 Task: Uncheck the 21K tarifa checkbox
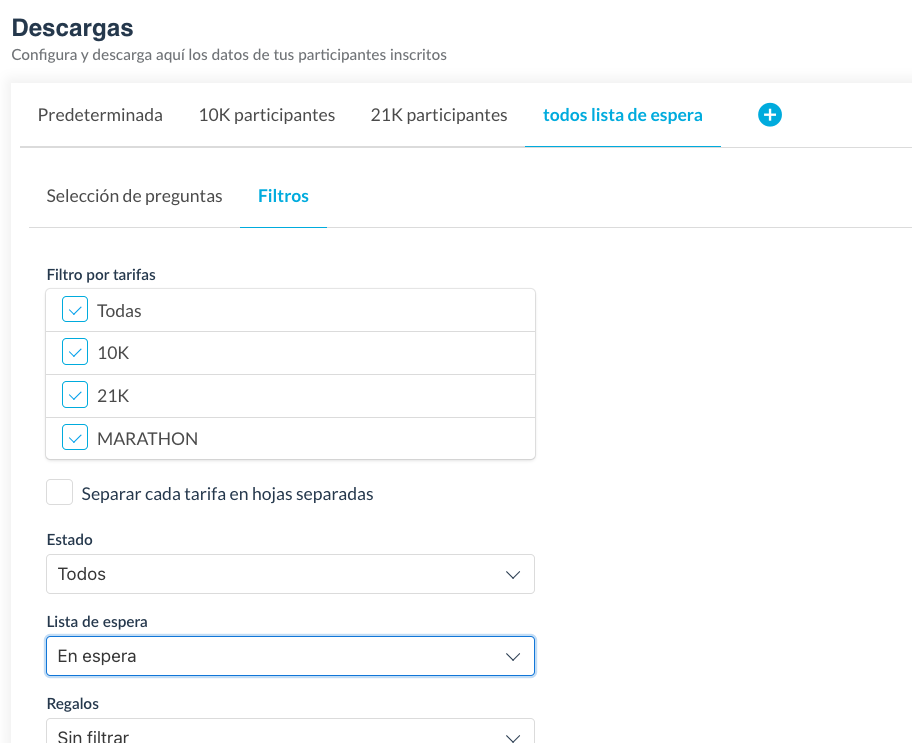pos(75,395)
